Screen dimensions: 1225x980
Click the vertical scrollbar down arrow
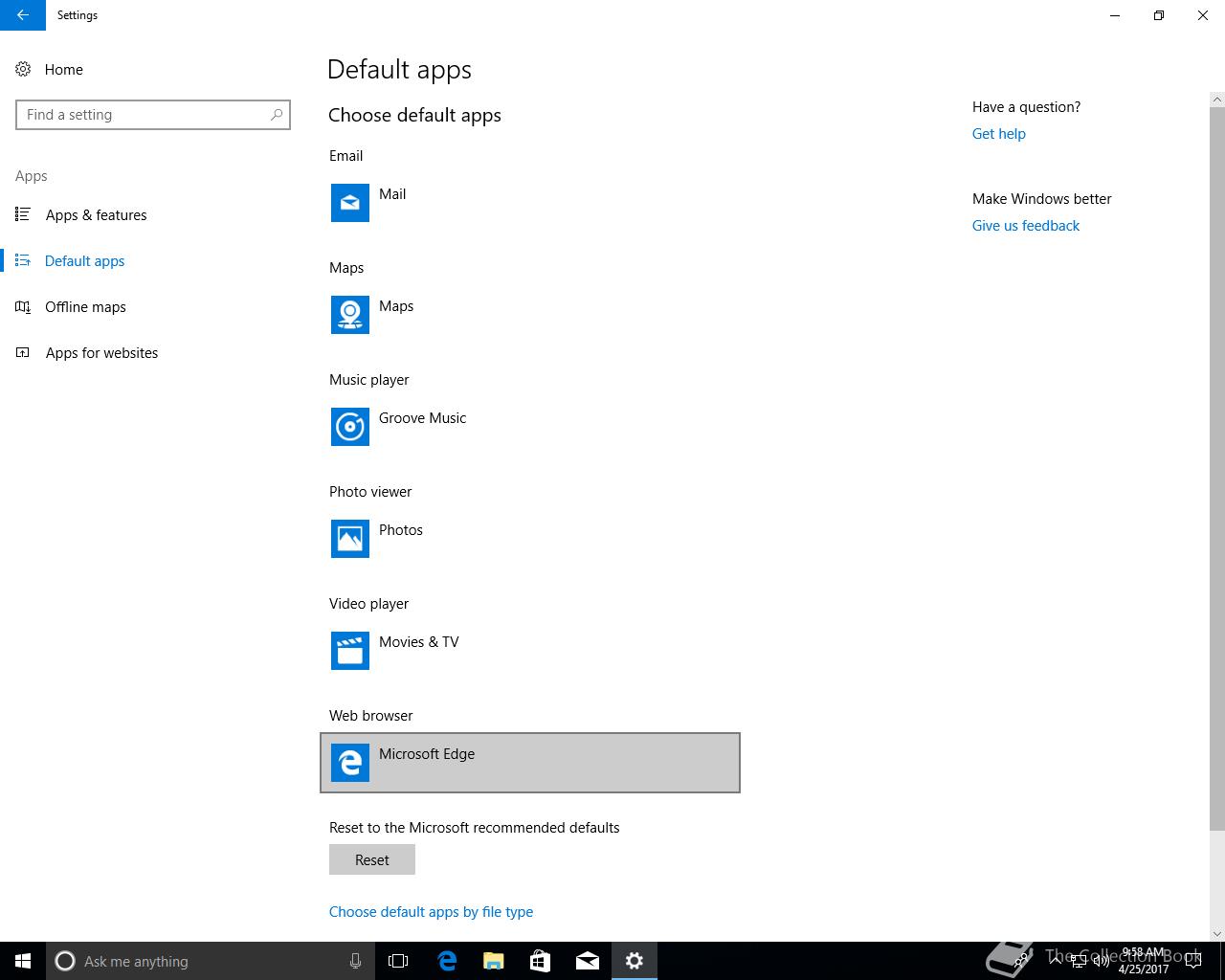[x=1217, y=934]
